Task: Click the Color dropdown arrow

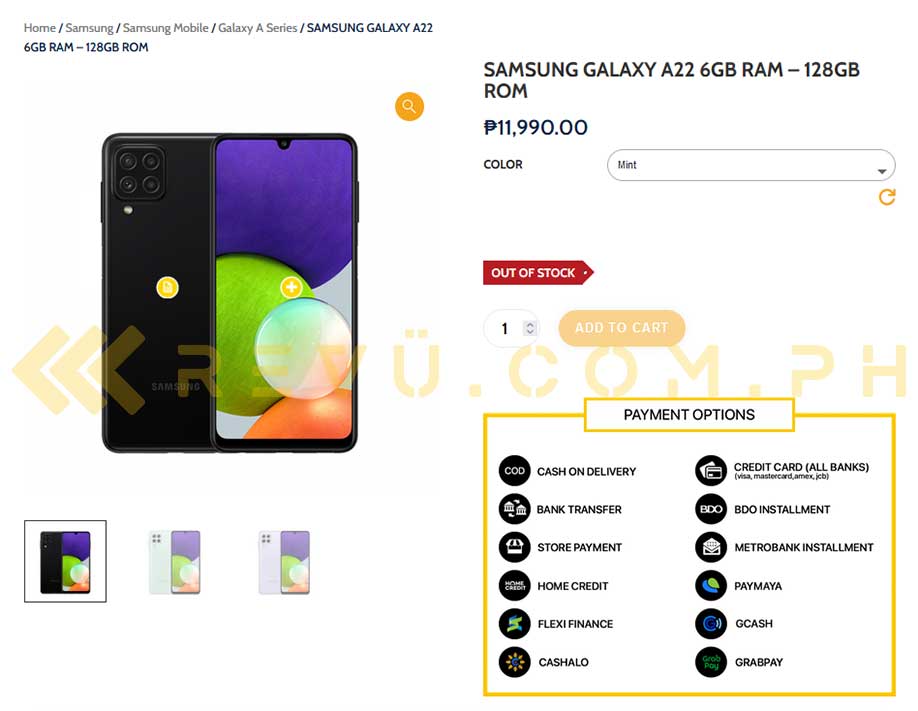Action: pyautogui.click(x=882, y=171)
